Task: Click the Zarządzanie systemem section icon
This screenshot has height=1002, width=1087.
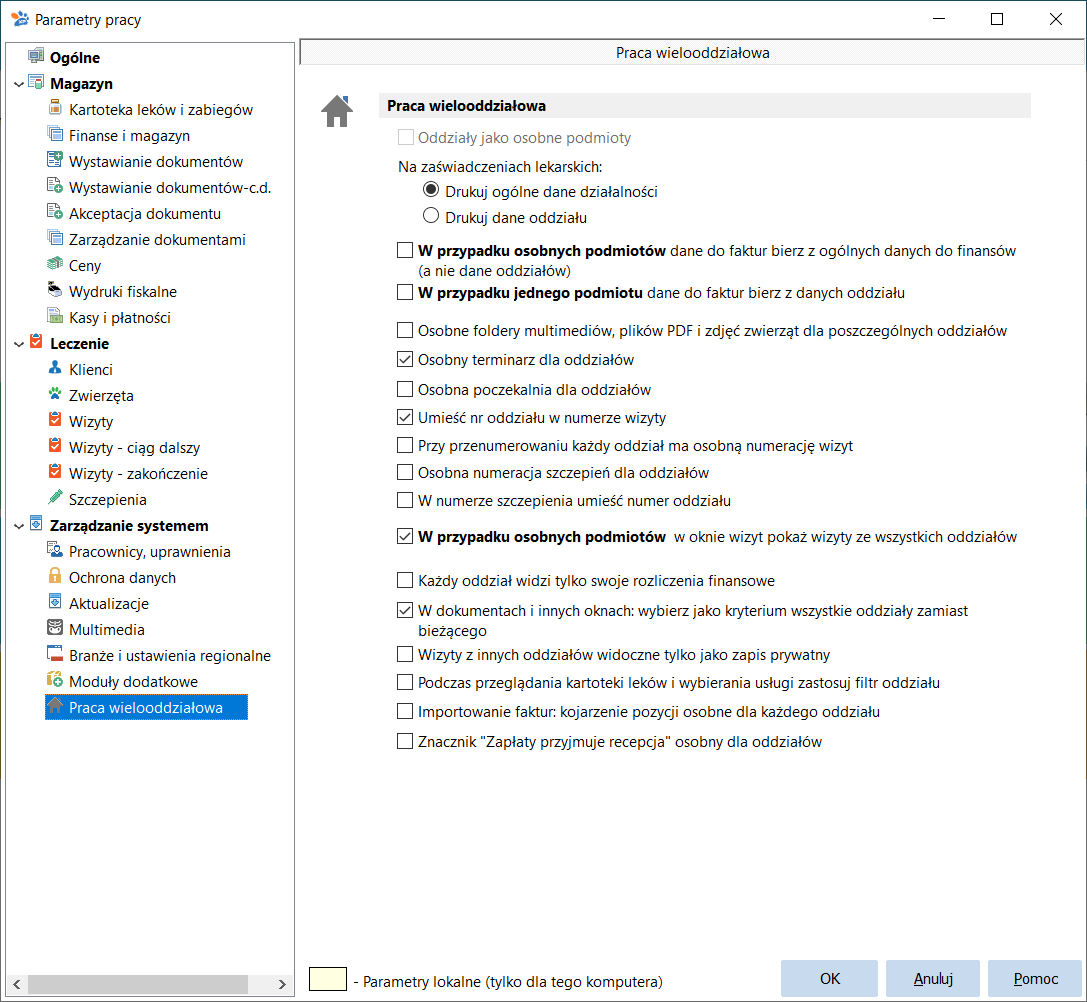Action: pyautogui.click(x=36, y=524)
